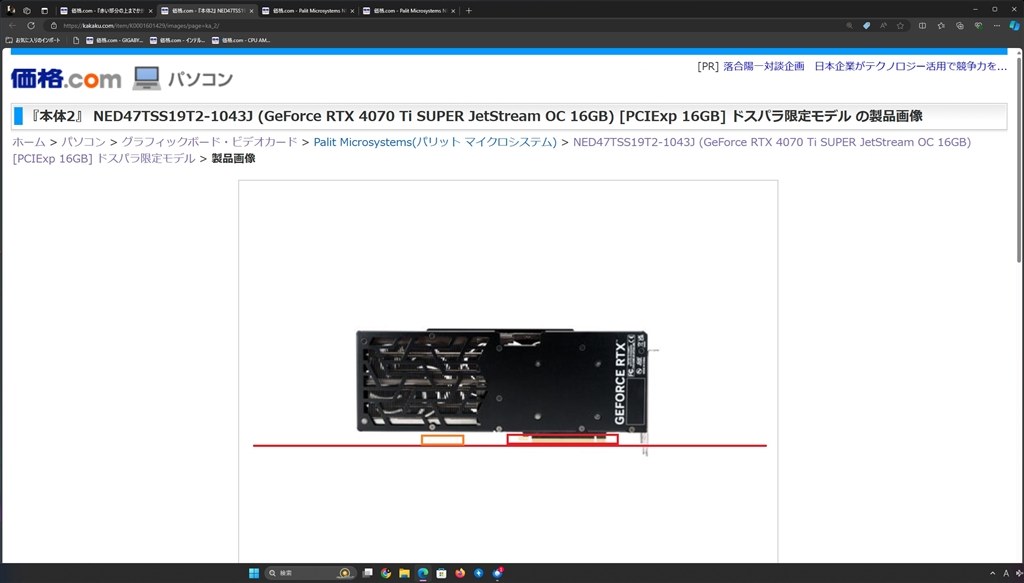Click the Palit Microsystems breadcrumb link

[435, 142]
